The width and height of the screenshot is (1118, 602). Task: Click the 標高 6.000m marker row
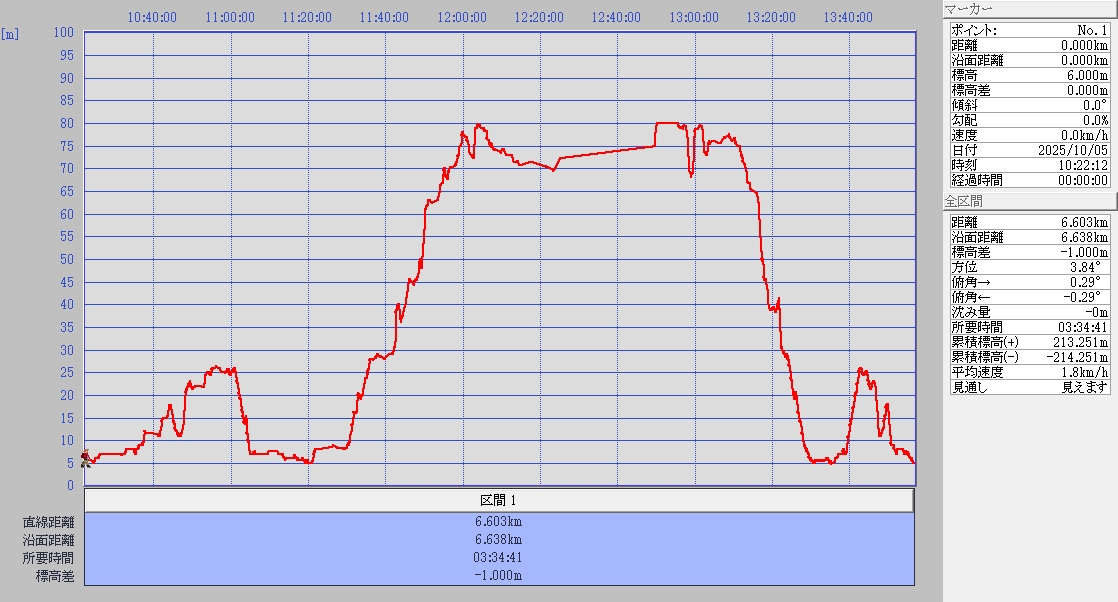click(x=1029, y=75)
